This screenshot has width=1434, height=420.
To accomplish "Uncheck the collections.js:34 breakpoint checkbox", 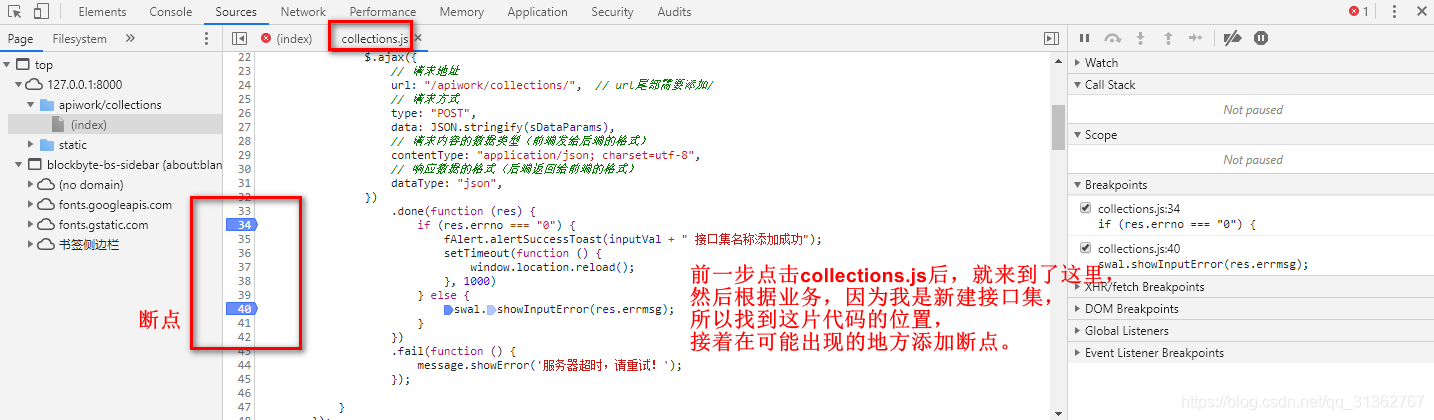I will 1086,209.
